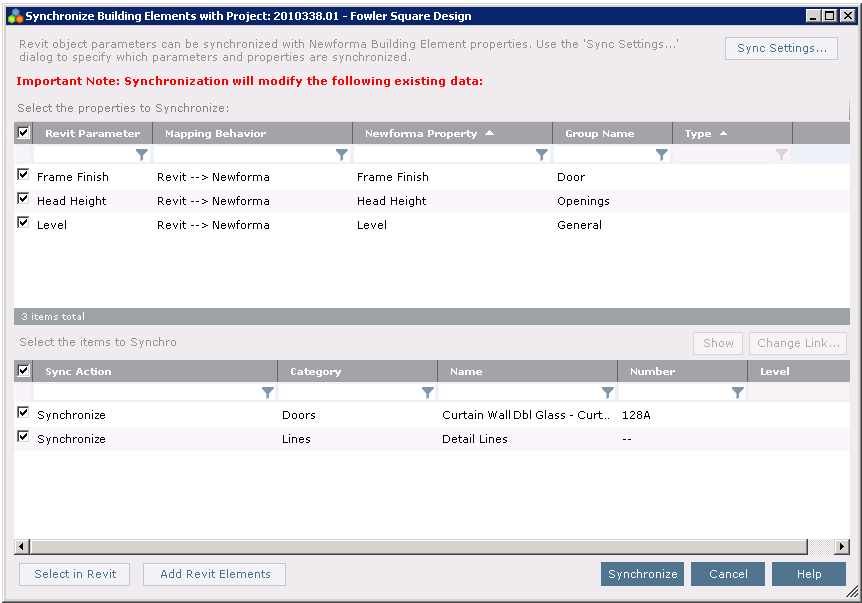Click the Mapping Behavior column filter icon
Screen dimensions: 862x603
pos(342,155)
